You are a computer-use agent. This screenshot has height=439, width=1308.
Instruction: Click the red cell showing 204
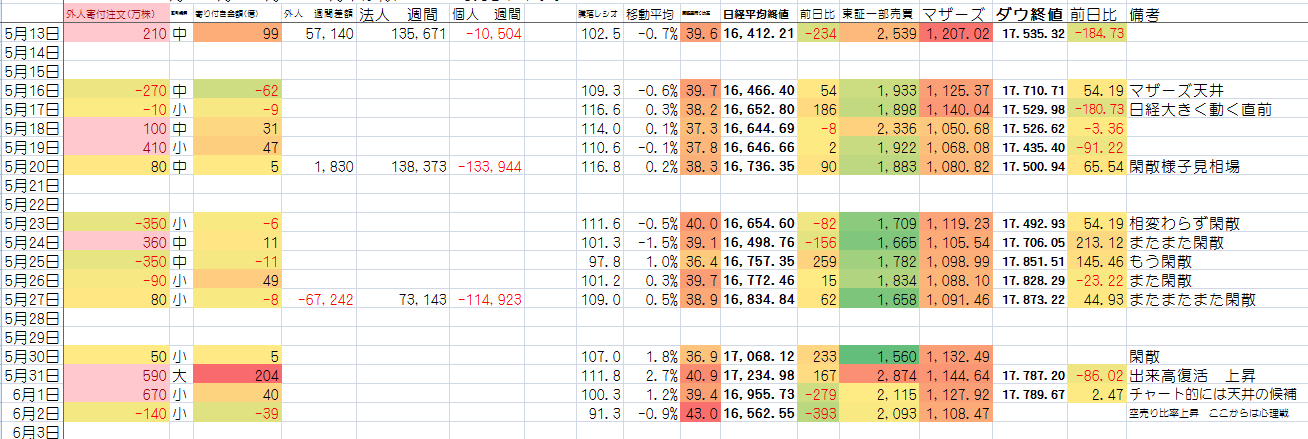[237, 374]
